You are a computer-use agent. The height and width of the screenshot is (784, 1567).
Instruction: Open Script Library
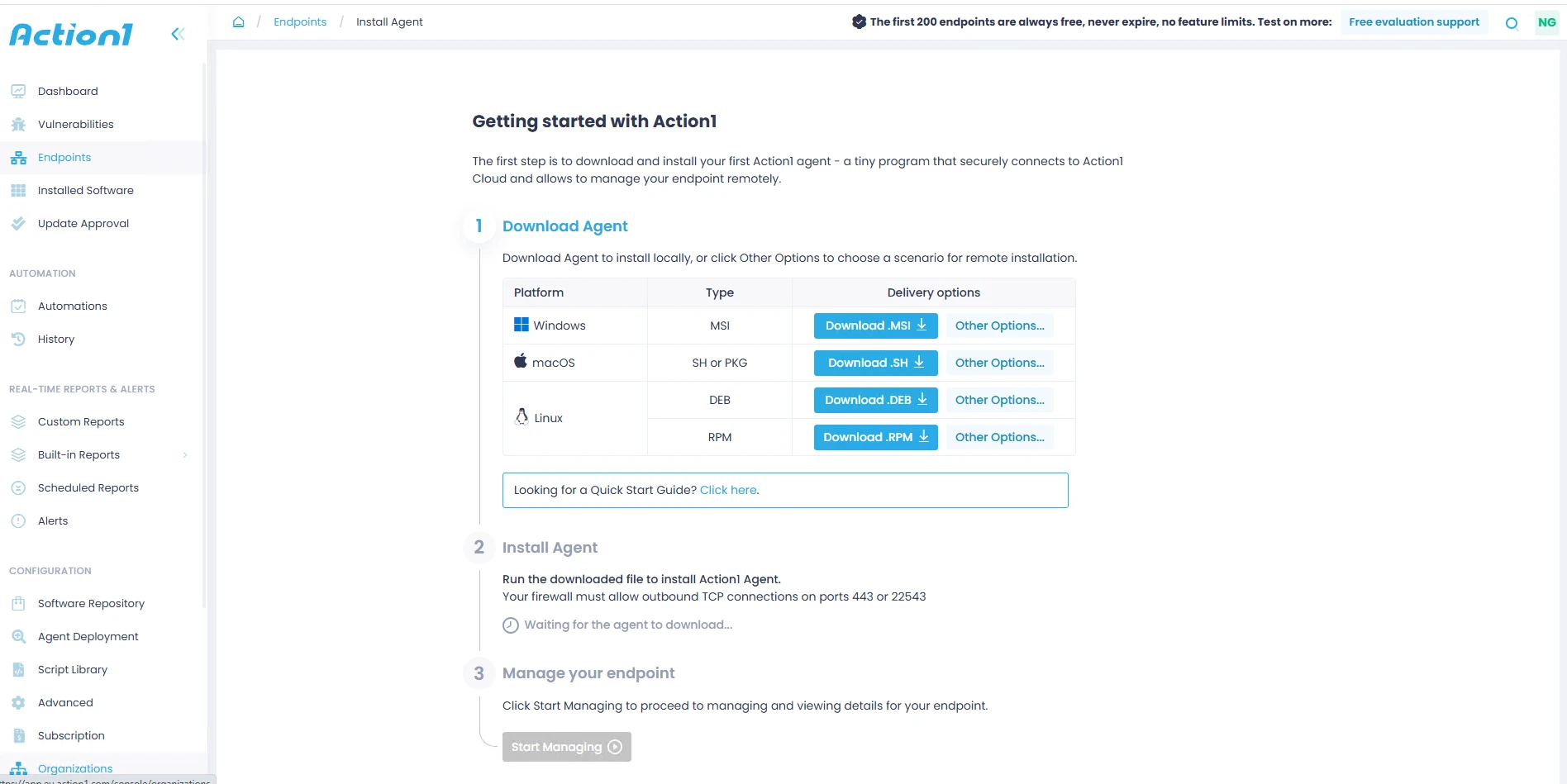[73, 670]
